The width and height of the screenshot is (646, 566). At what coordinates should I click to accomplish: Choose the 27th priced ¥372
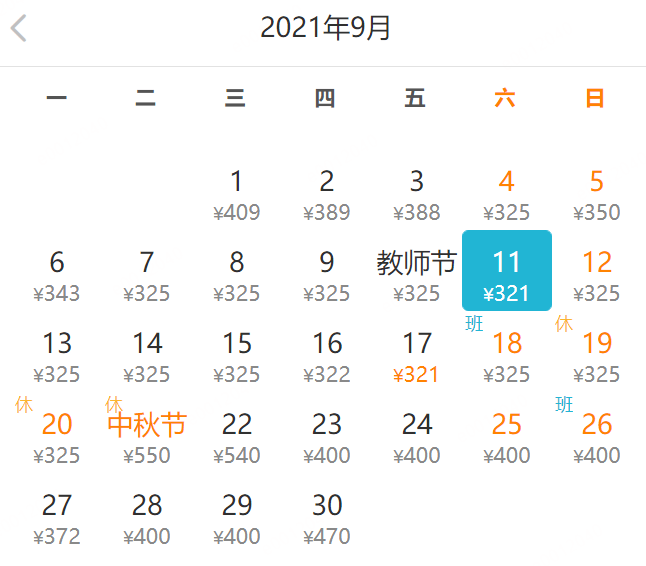[56, 513]
